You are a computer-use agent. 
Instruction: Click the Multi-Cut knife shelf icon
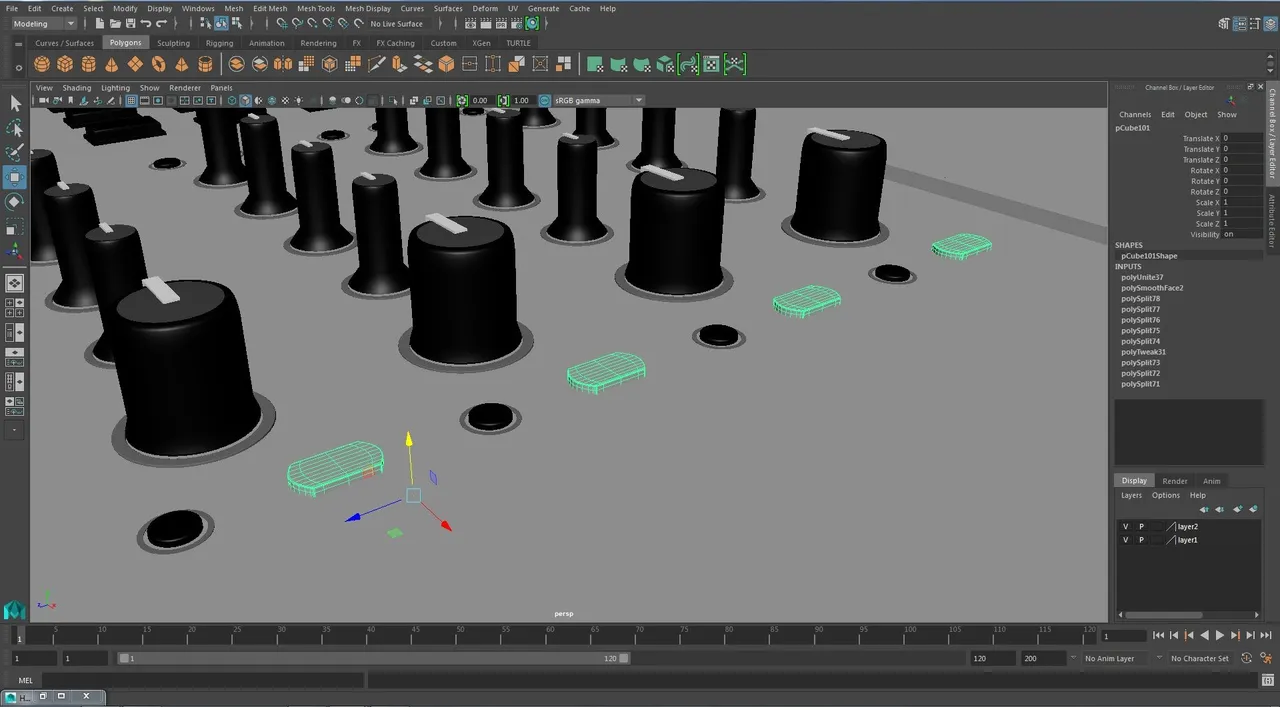click(x=377, y=64)
